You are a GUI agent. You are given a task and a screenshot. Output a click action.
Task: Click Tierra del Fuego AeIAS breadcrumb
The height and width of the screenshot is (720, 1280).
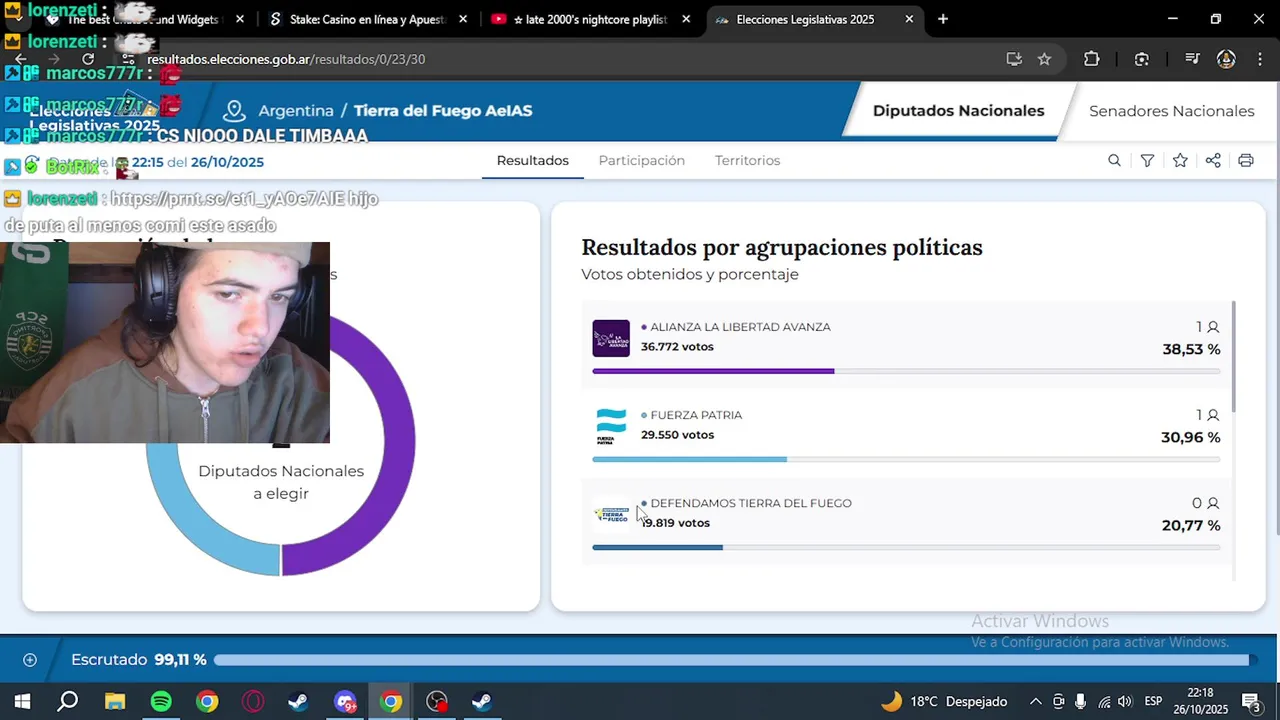pyautogui.click(x=443, y=111)
